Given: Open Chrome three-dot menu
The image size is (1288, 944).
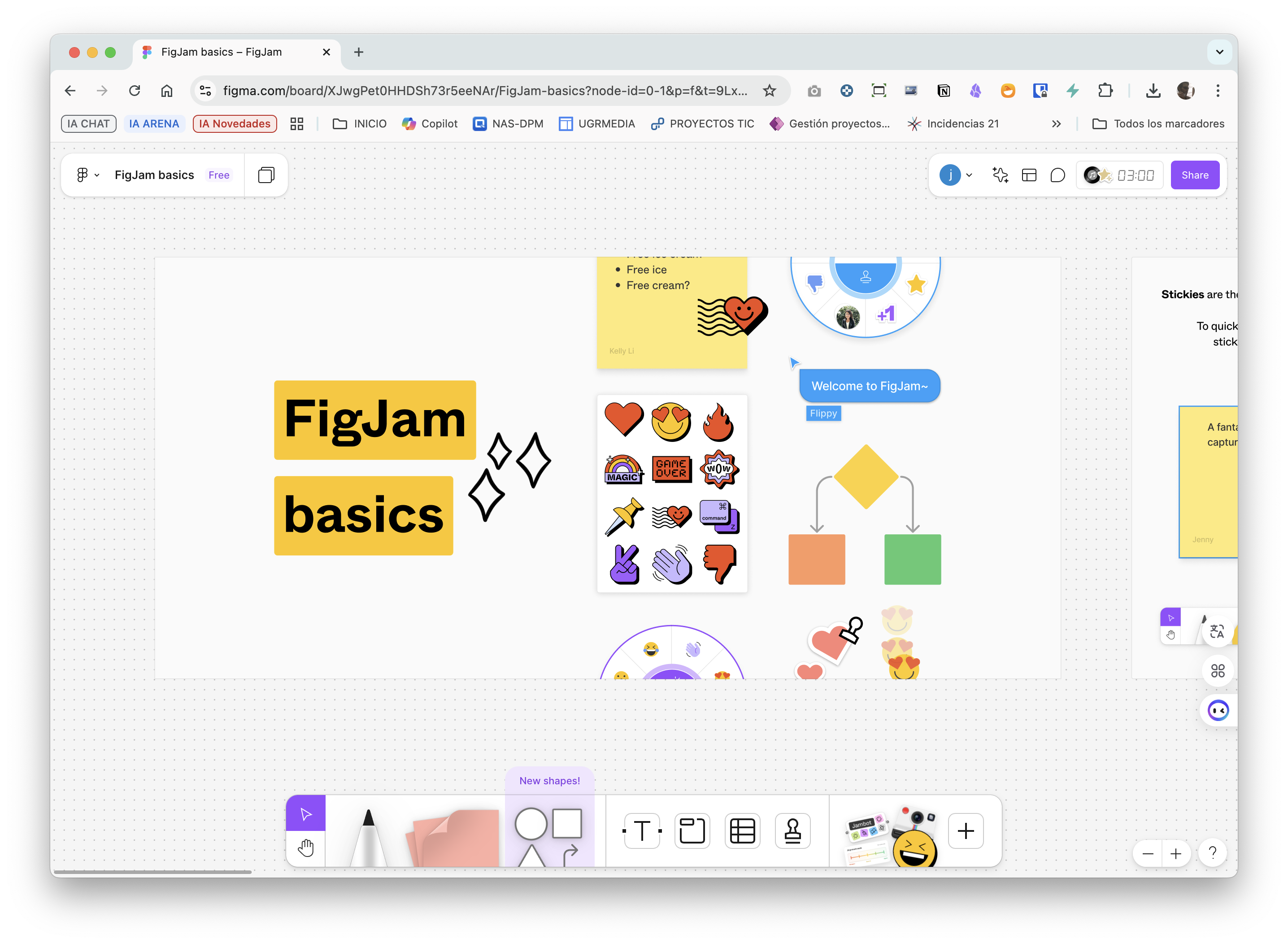Looking at the screenshot, I should (1218, 90).
